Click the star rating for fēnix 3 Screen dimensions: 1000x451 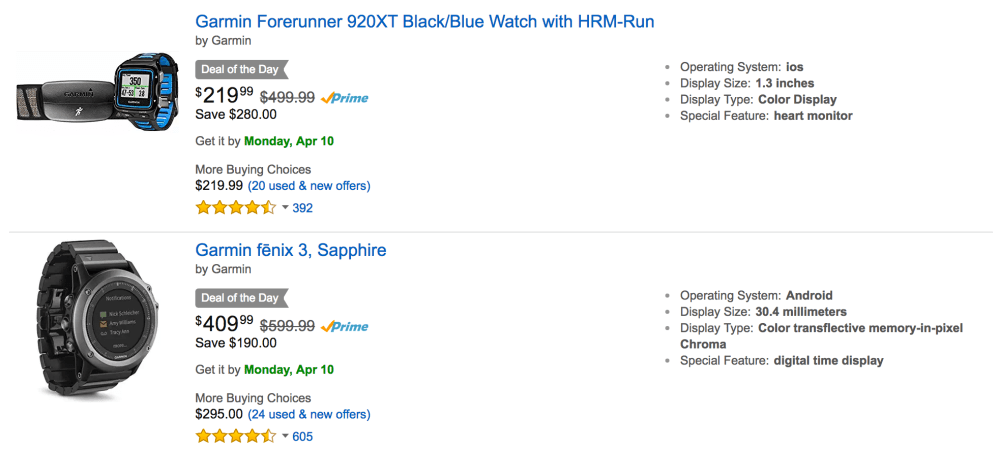(235, 436)
